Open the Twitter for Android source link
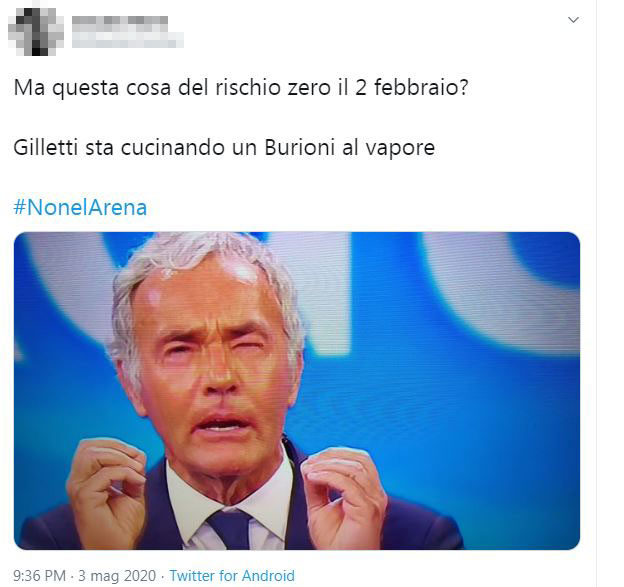Image resolution: width=624 pixels, height=587 pixels. (x=232, y=575)
